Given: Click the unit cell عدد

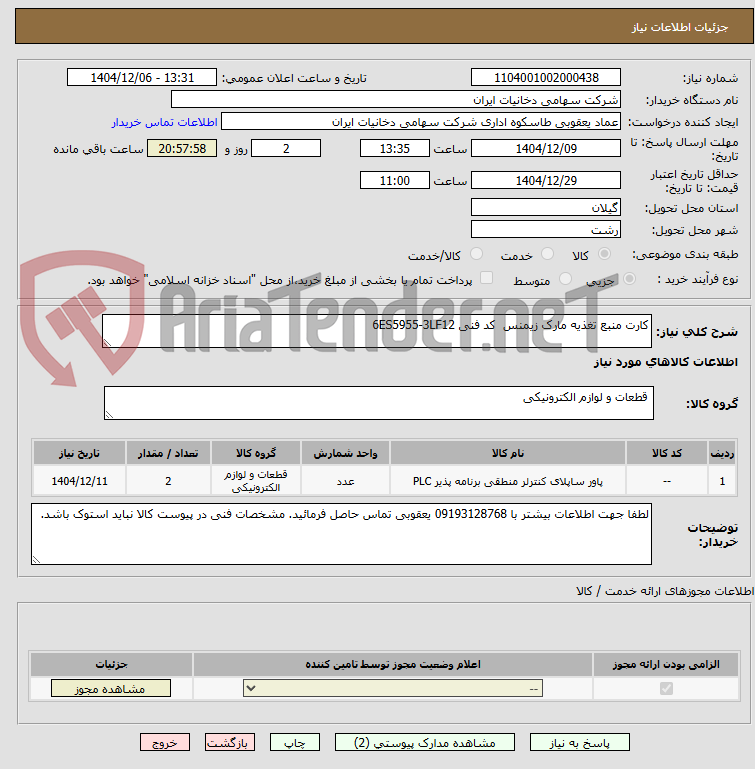Looking at the screenshot, I should click(x=345, y=482).
